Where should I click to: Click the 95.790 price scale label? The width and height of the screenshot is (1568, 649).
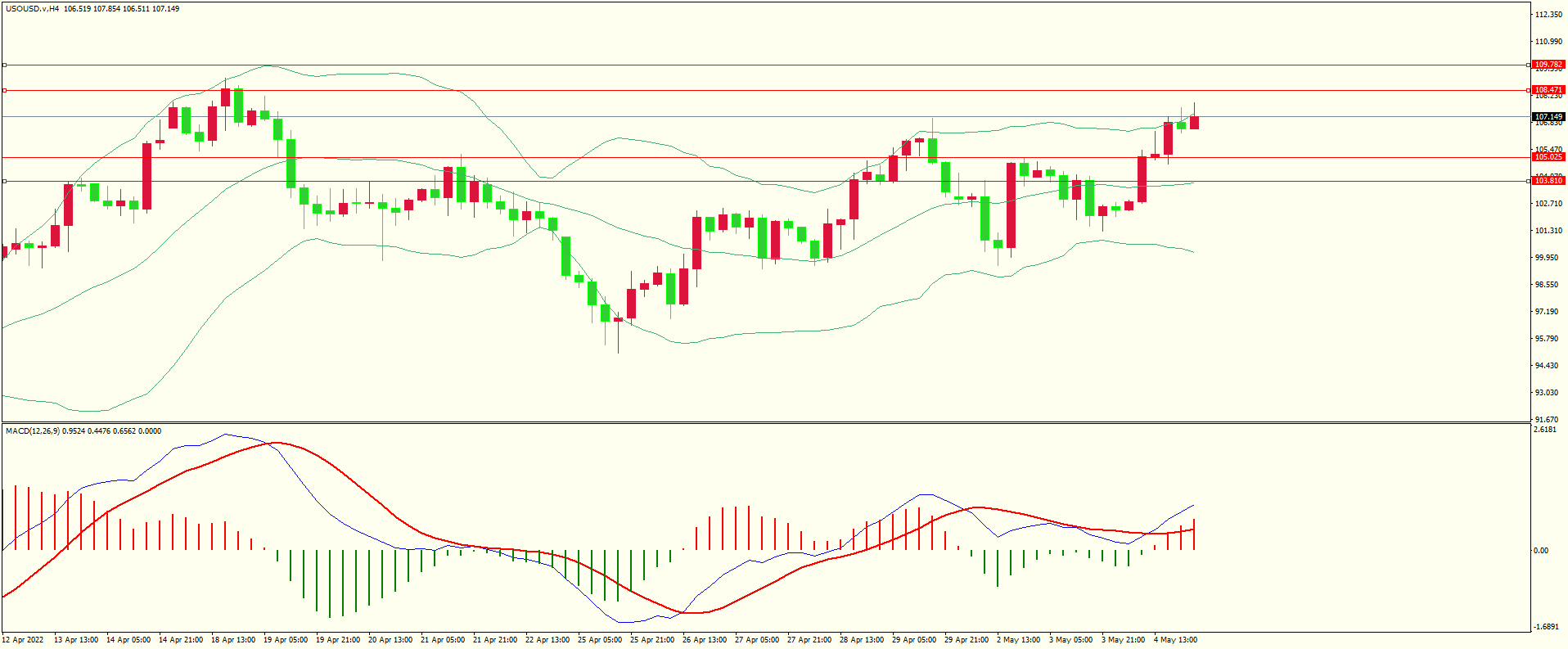1548,339
